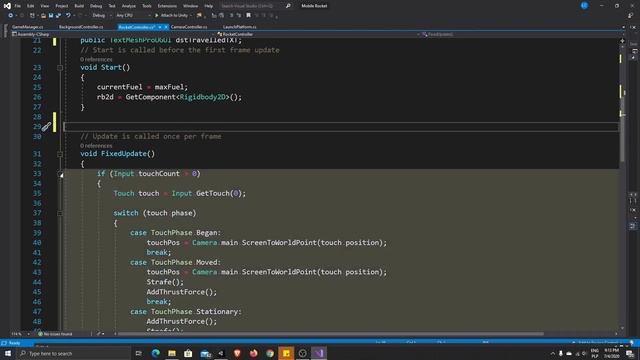
Task: Click the Ready status bar text
Action: tap(14, 343)
